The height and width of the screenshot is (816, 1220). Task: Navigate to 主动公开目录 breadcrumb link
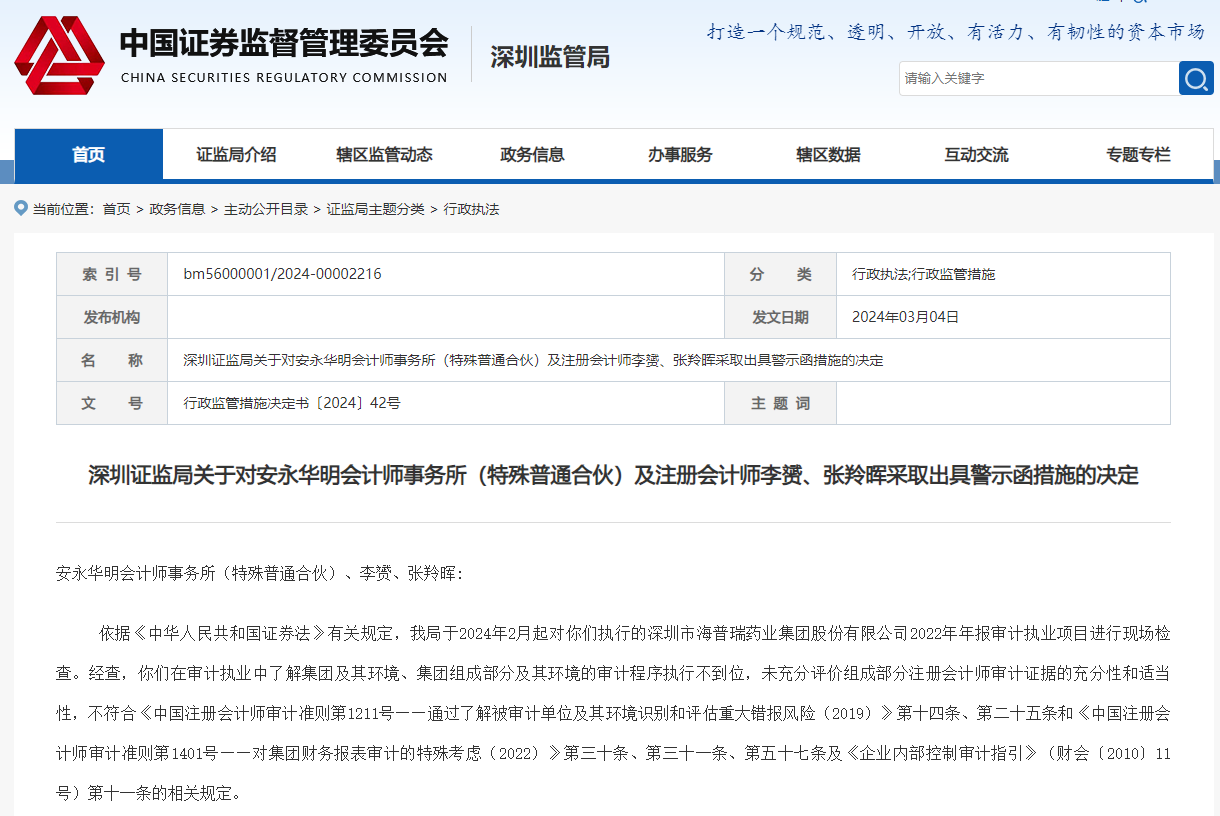(x=266, y=209)
